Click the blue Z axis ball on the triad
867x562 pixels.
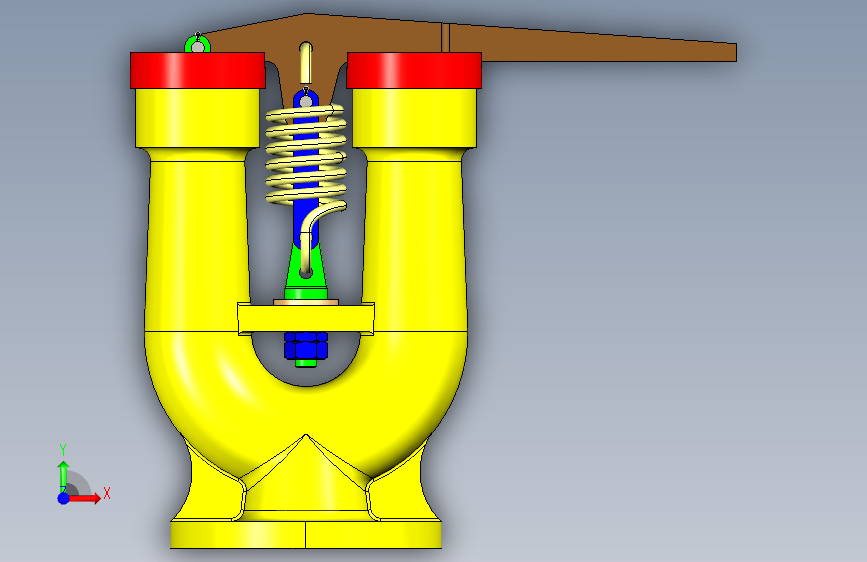click(x=64, y=498)
